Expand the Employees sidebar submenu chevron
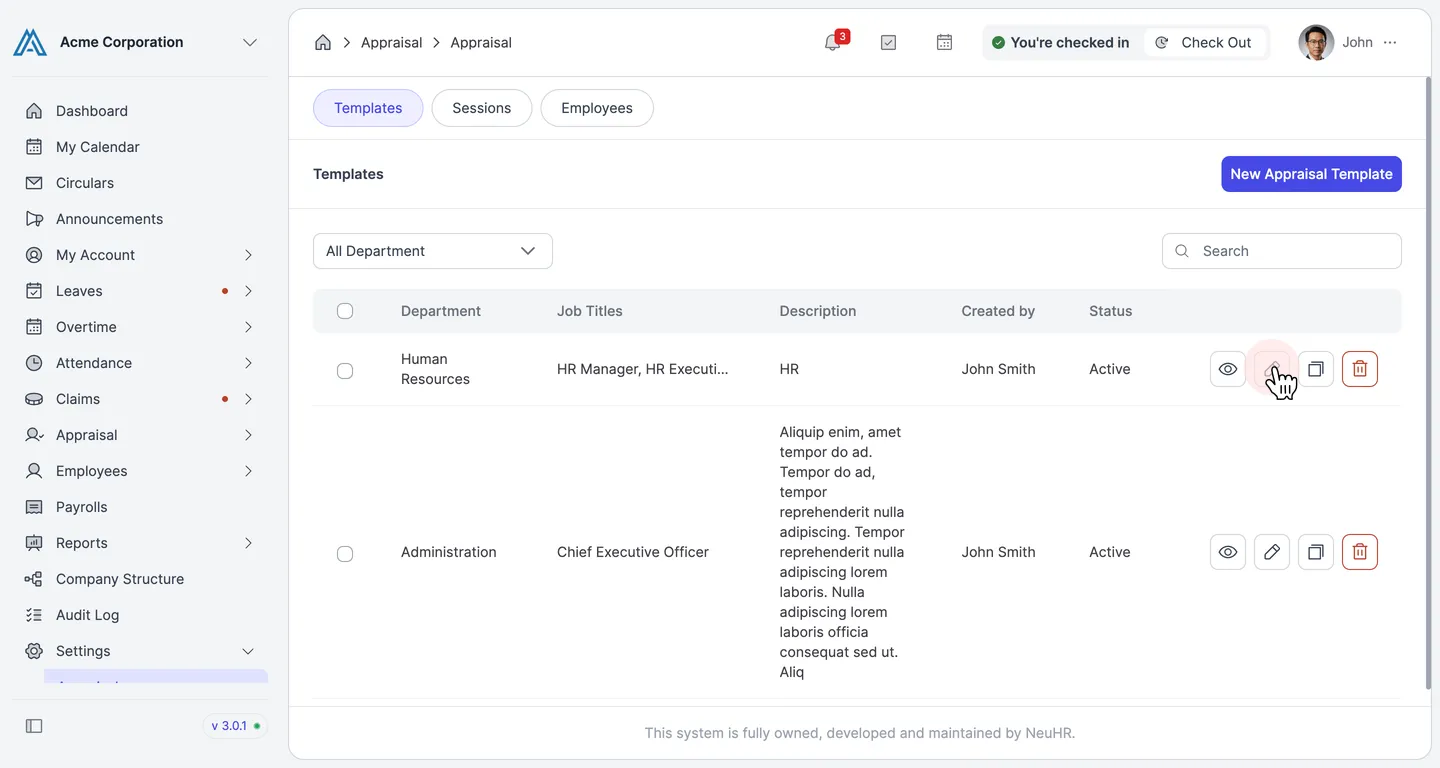Viewport: 1440px width, 768px height. 248,471
